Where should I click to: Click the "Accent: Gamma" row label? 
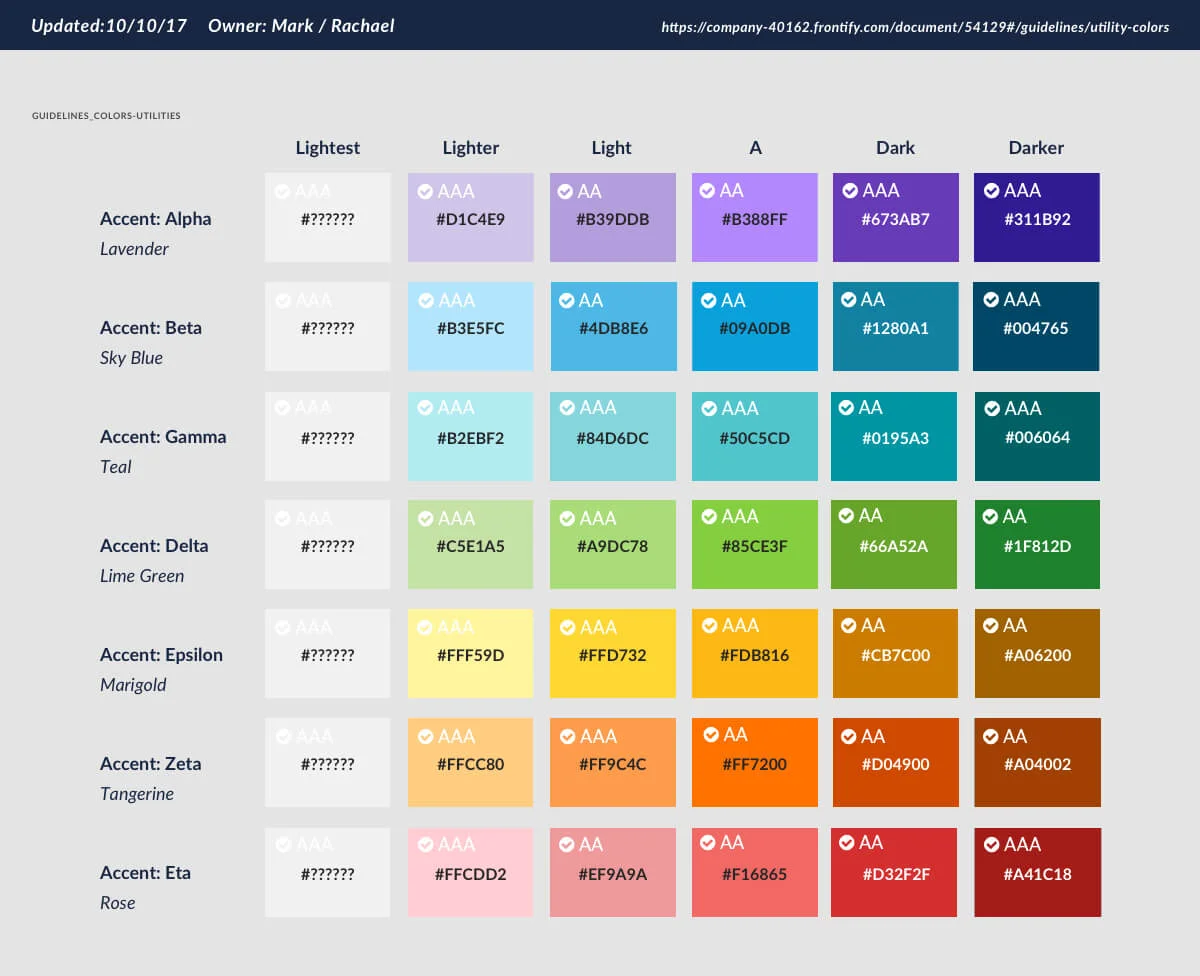(x=163, y=437)
